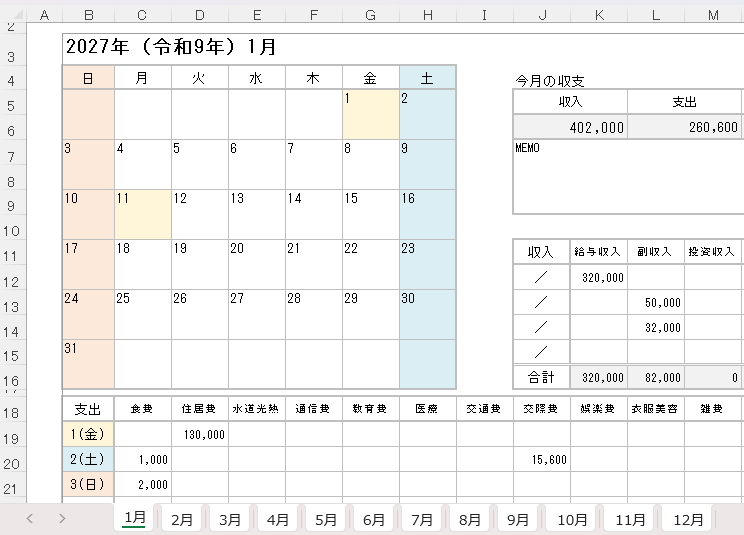
Task: Click the 水道光熱 expense header
Action: click(x=257, y=408)
